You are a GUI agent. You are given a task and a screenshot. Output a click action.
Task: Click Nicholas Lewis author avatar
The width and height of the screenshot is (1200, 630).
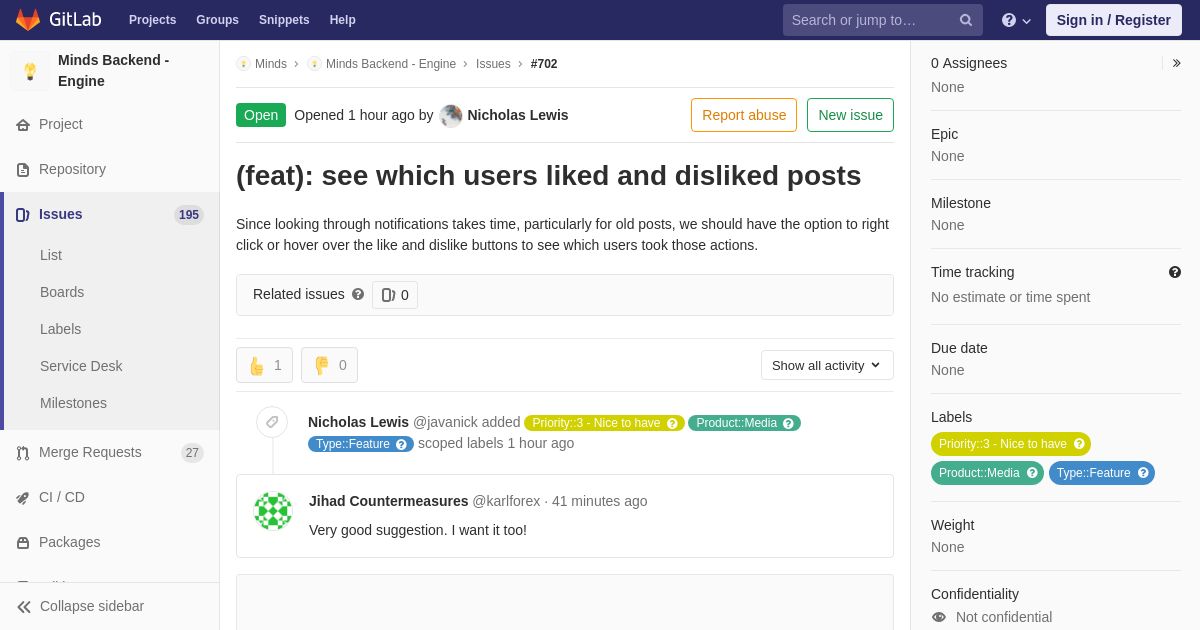point(451,116)
